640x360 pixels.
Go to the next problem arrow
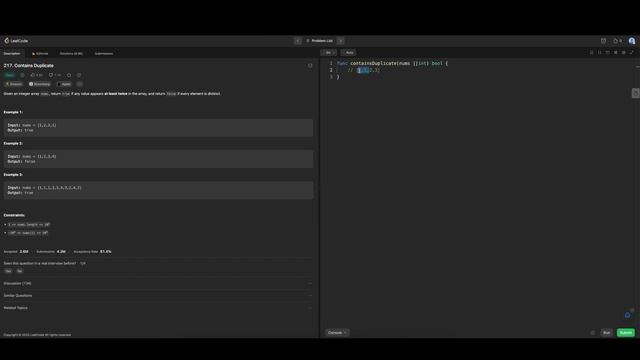pyautogui.click(x=340, y=41)
